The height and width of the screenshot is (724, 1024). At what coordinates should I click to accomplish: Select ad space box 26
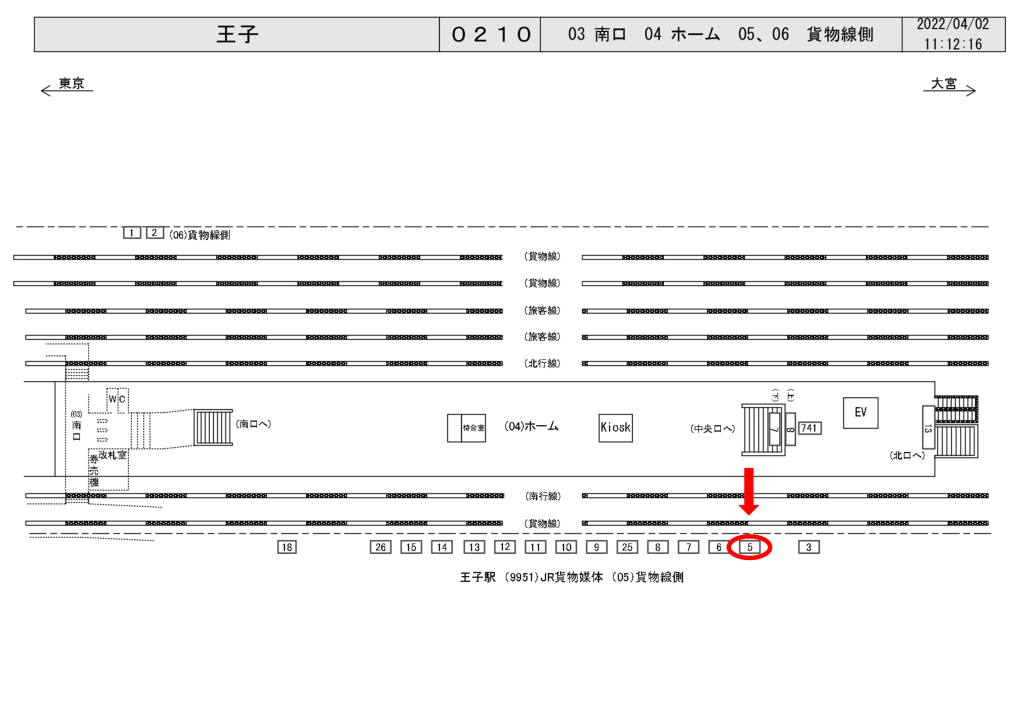[380, 547]
